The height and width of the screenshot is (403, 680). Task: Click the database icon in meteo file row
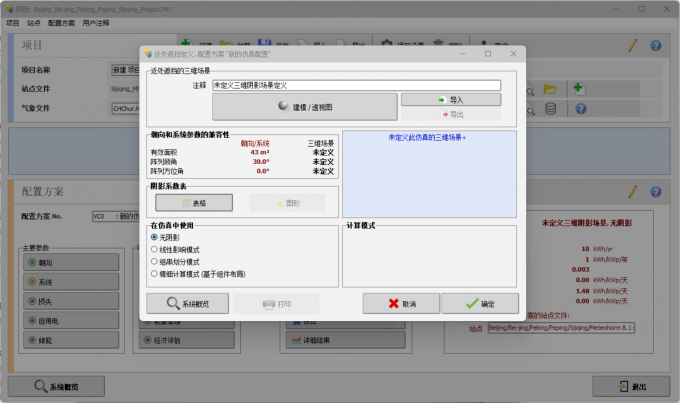pyautogui.click(x=550, y=108)
